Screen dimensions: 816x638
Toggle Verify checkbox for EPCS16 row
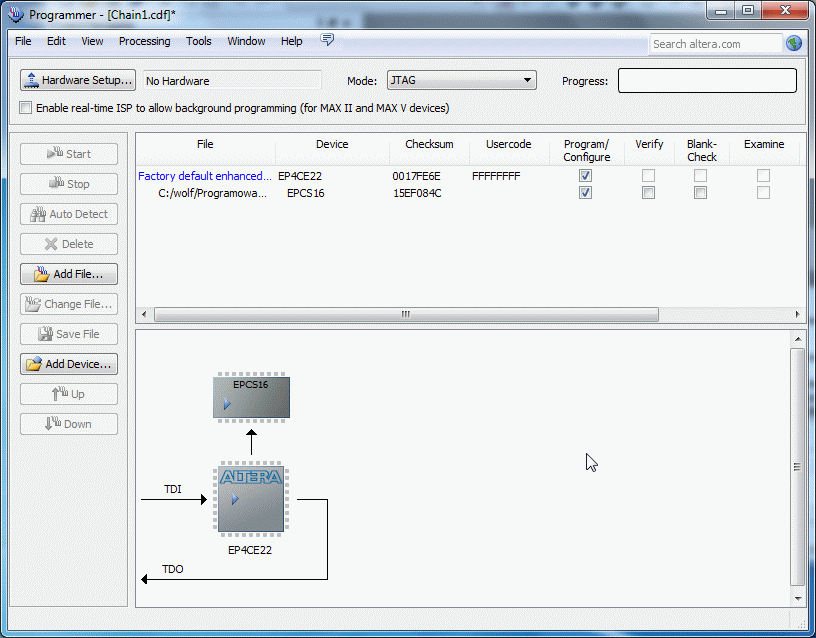coord(648,193)
